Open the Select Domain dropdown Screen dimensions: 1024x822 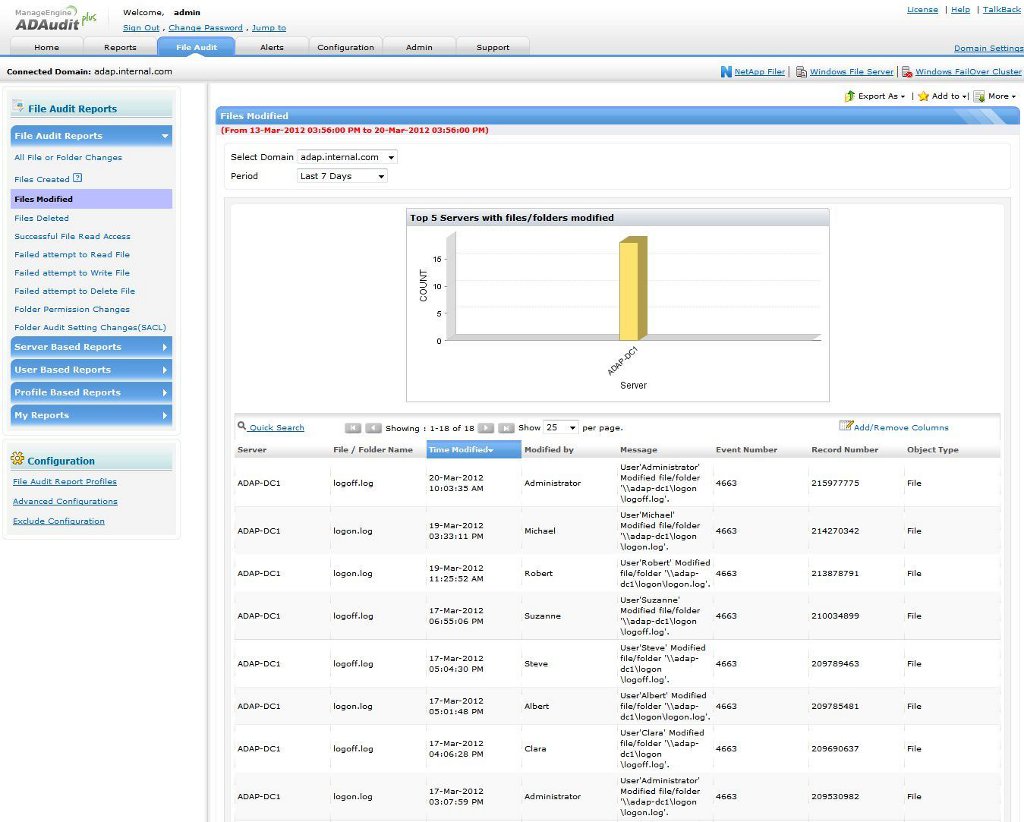coord(348,156)
